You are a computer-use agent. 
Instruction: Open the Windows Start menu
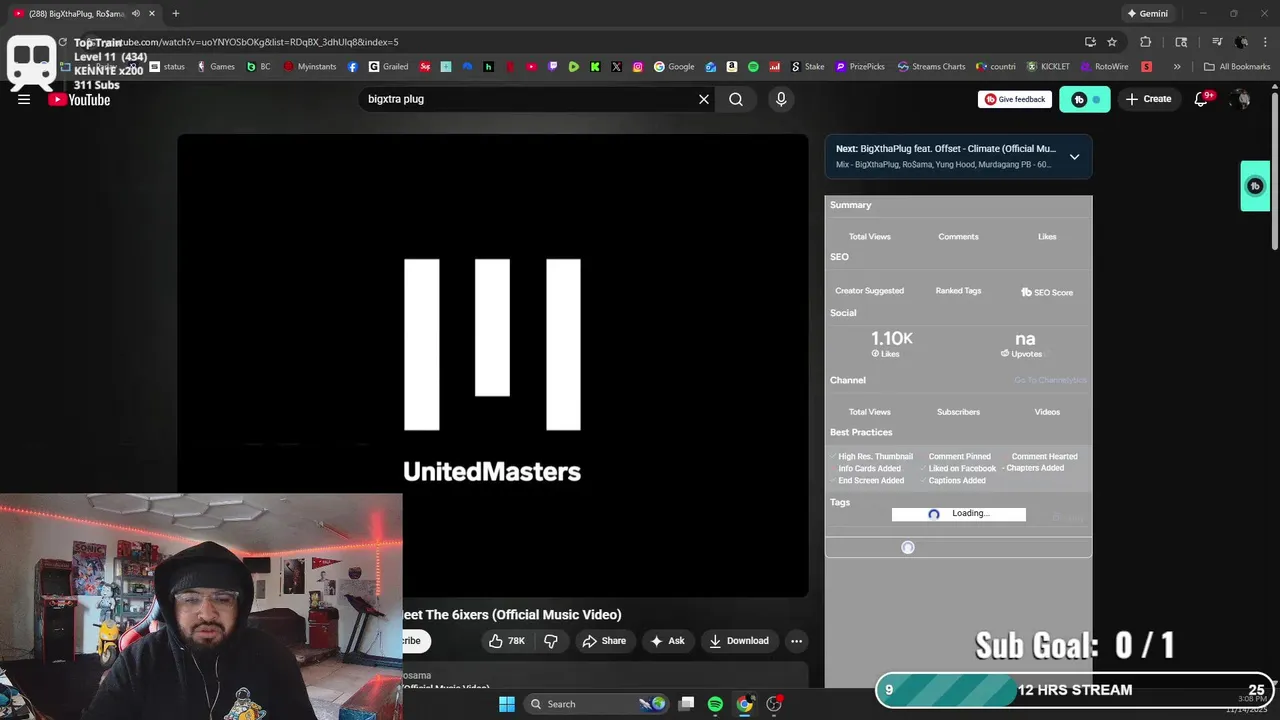[x=507, y=704]
